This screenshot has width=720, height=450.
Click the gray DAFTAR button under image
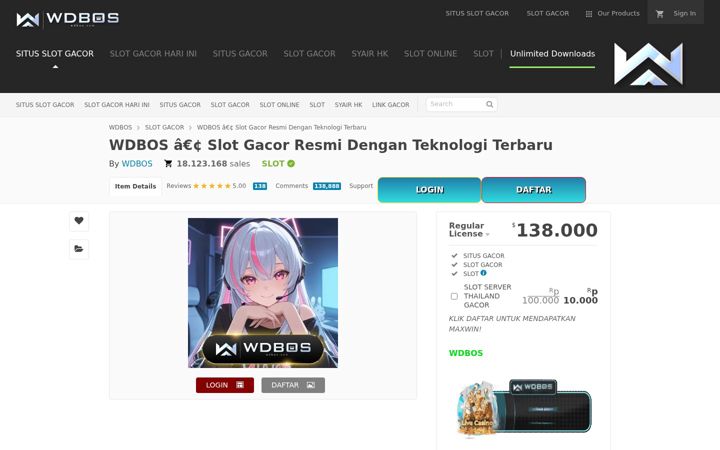tap(293, 385)
